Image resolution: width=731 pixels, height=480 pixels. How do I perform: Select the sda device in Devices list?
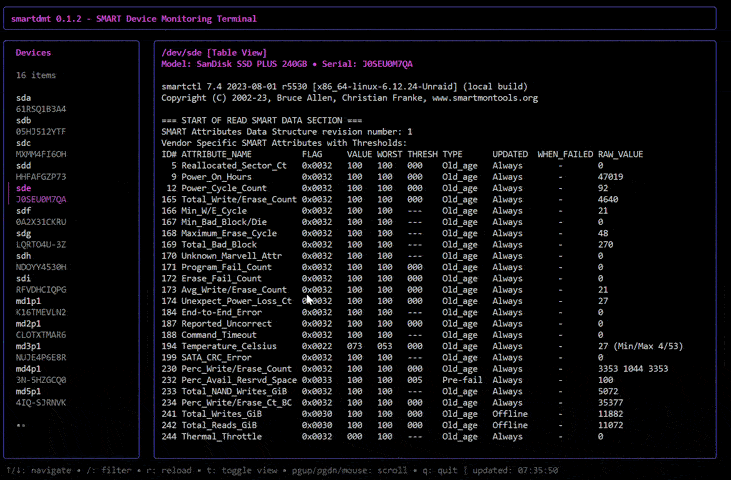24,98
